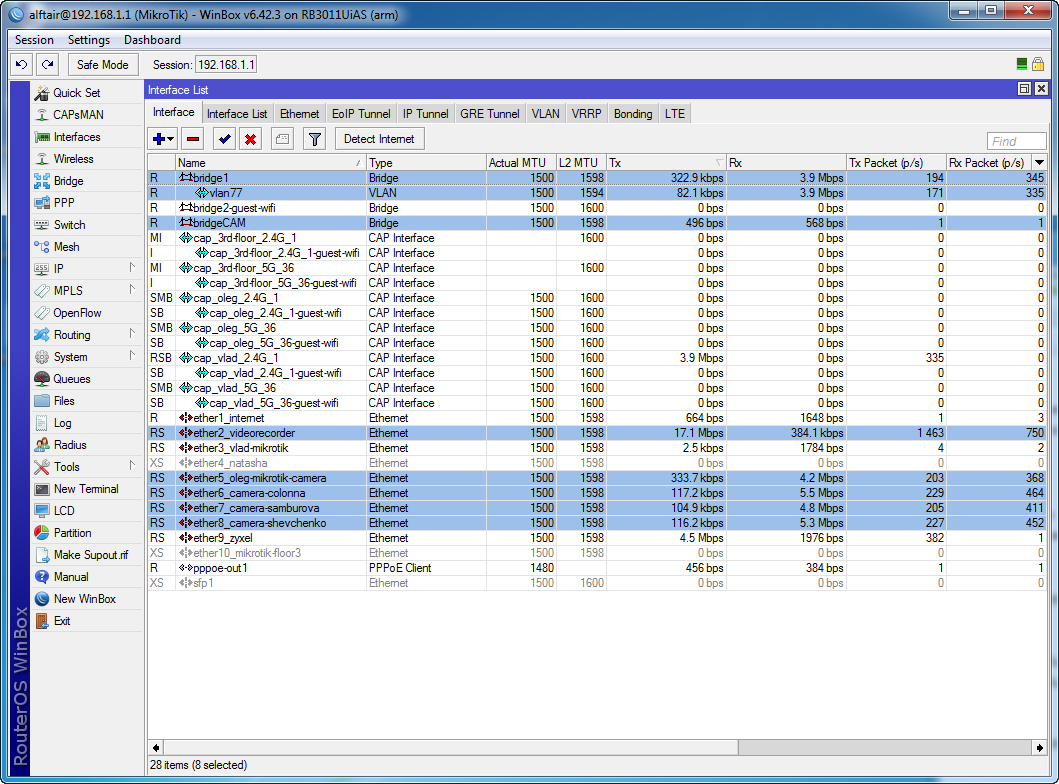Screen dimensions: 1059x784
Task: Sort by the Tx column header
Action: [666, 163]
